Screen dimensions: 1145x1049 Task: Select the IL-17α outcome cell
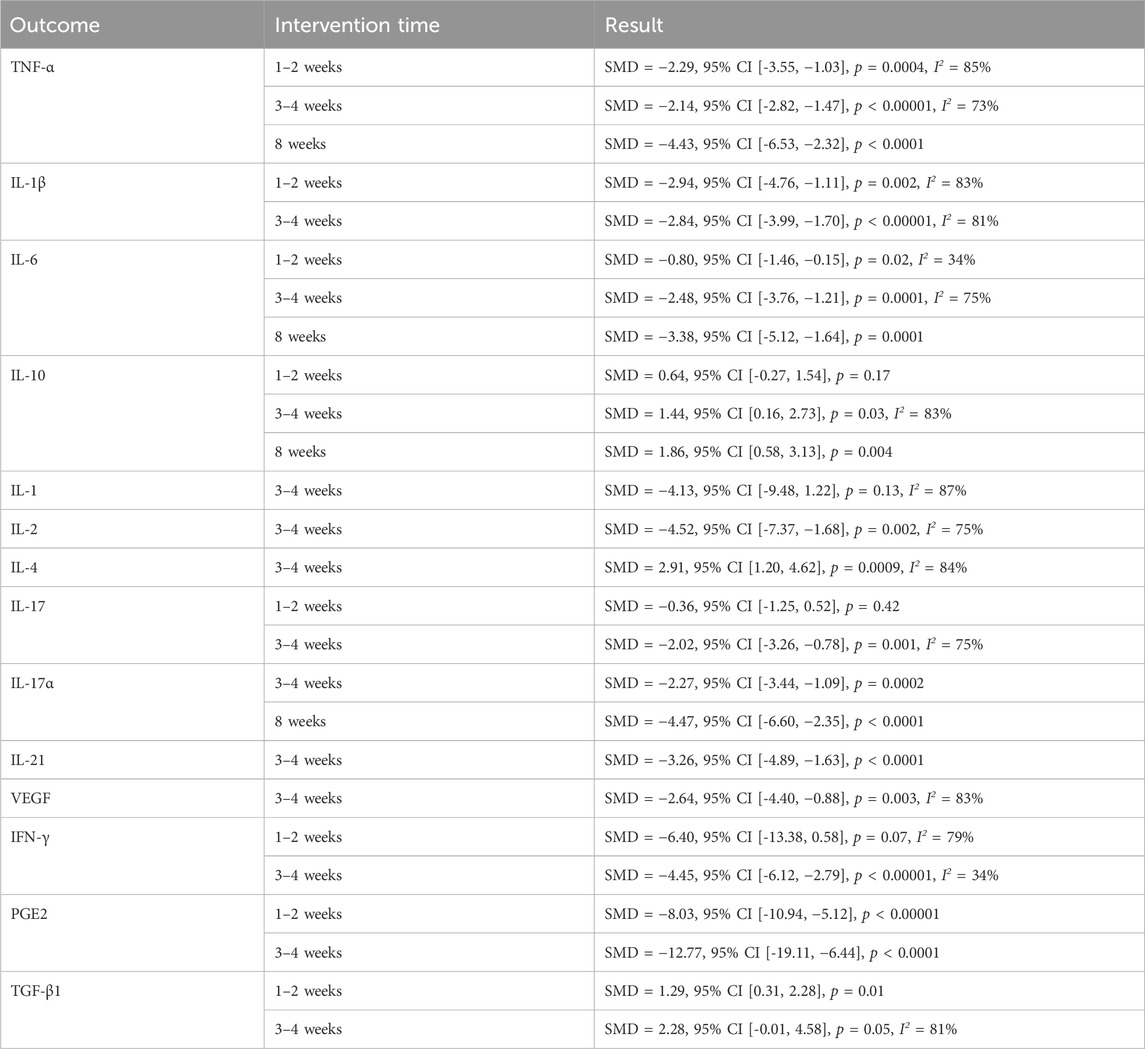point(131,702)
